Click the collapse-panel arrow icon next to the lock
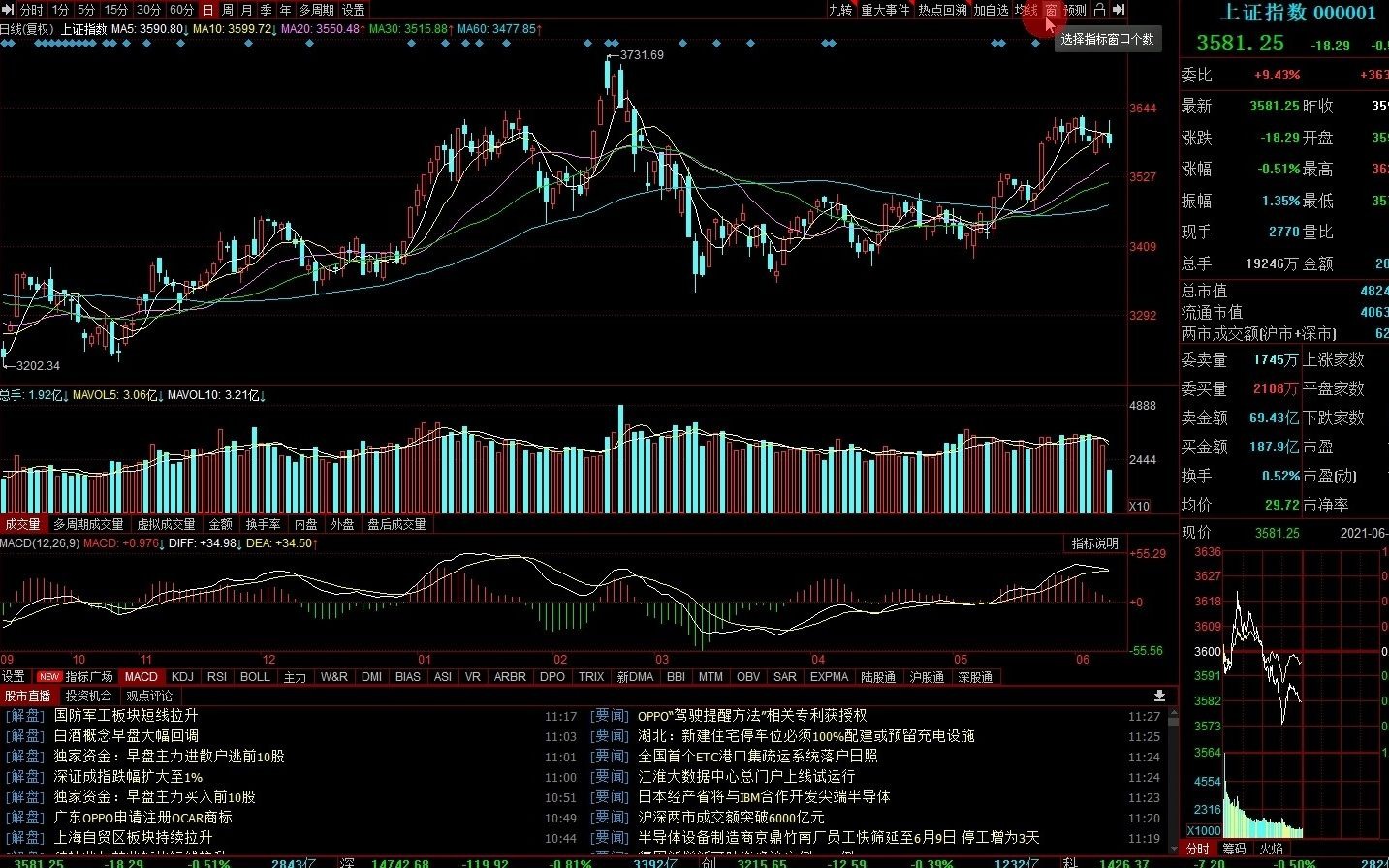 coord(1119,10)
